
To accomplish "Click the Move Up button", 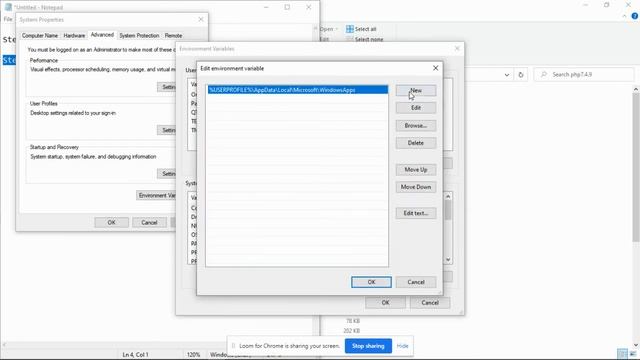I will [416, 169].
